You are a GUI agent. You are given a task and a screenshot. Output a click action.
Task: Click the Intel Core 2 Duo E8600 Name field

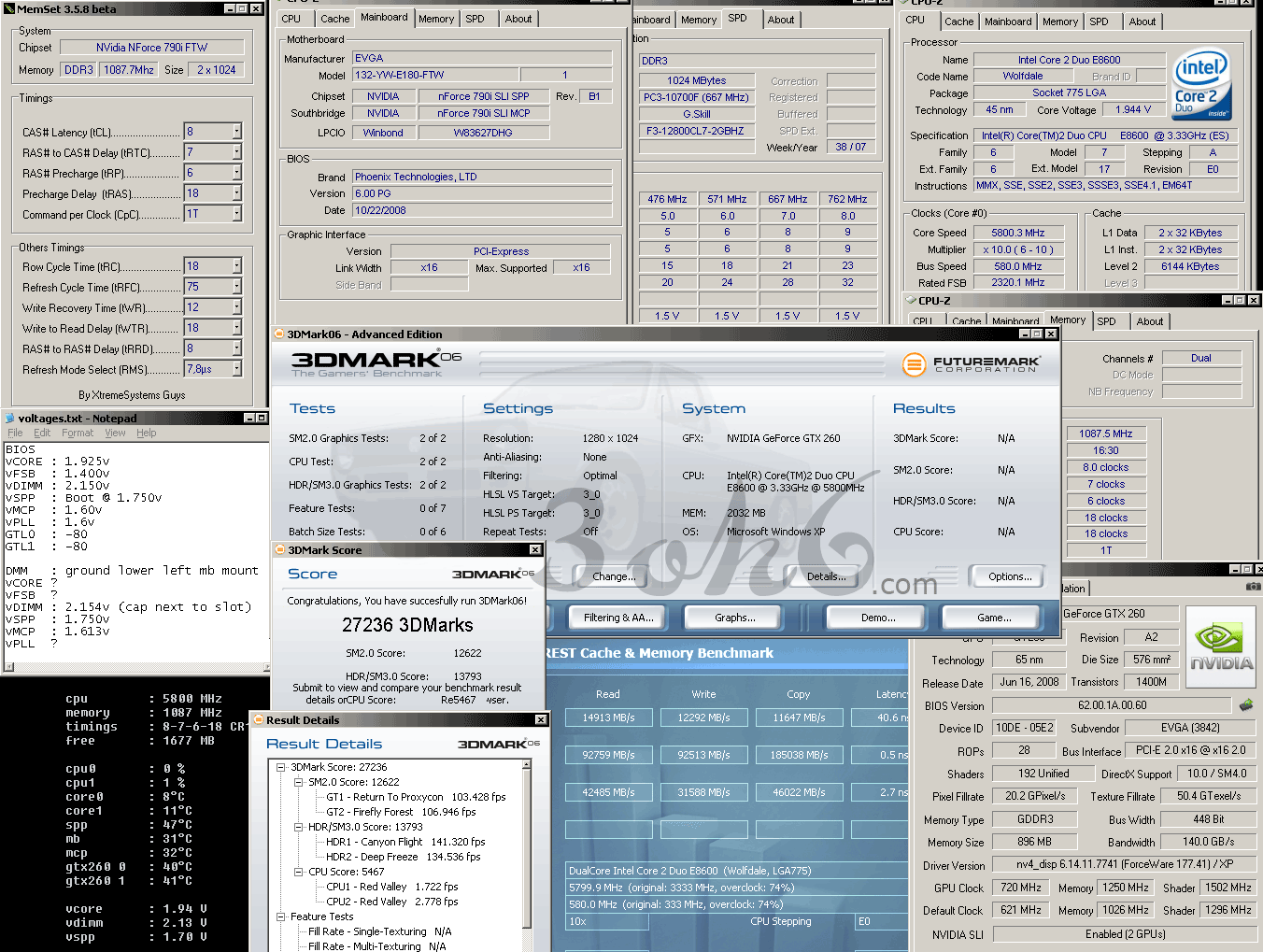1069,60
